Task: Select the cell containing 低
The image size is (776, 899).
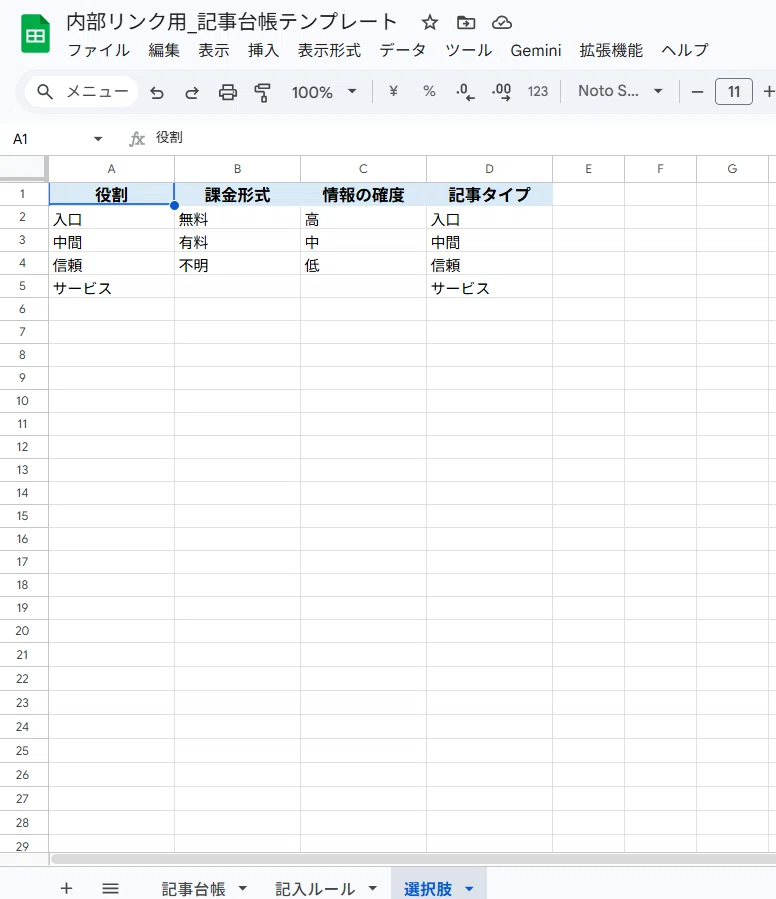Action: click(x=364, y=265)
